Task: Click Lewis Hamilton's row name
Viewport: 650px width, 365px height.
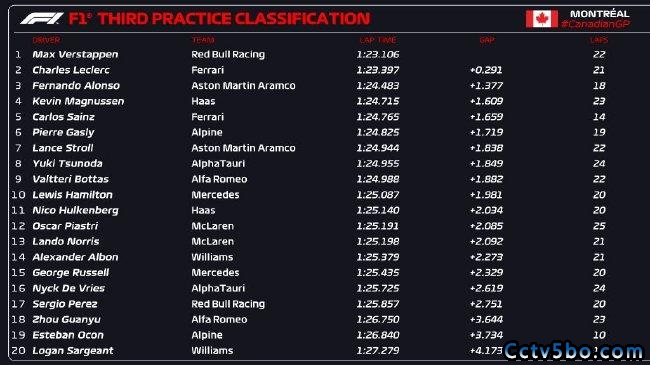Action: pos(73,195)
